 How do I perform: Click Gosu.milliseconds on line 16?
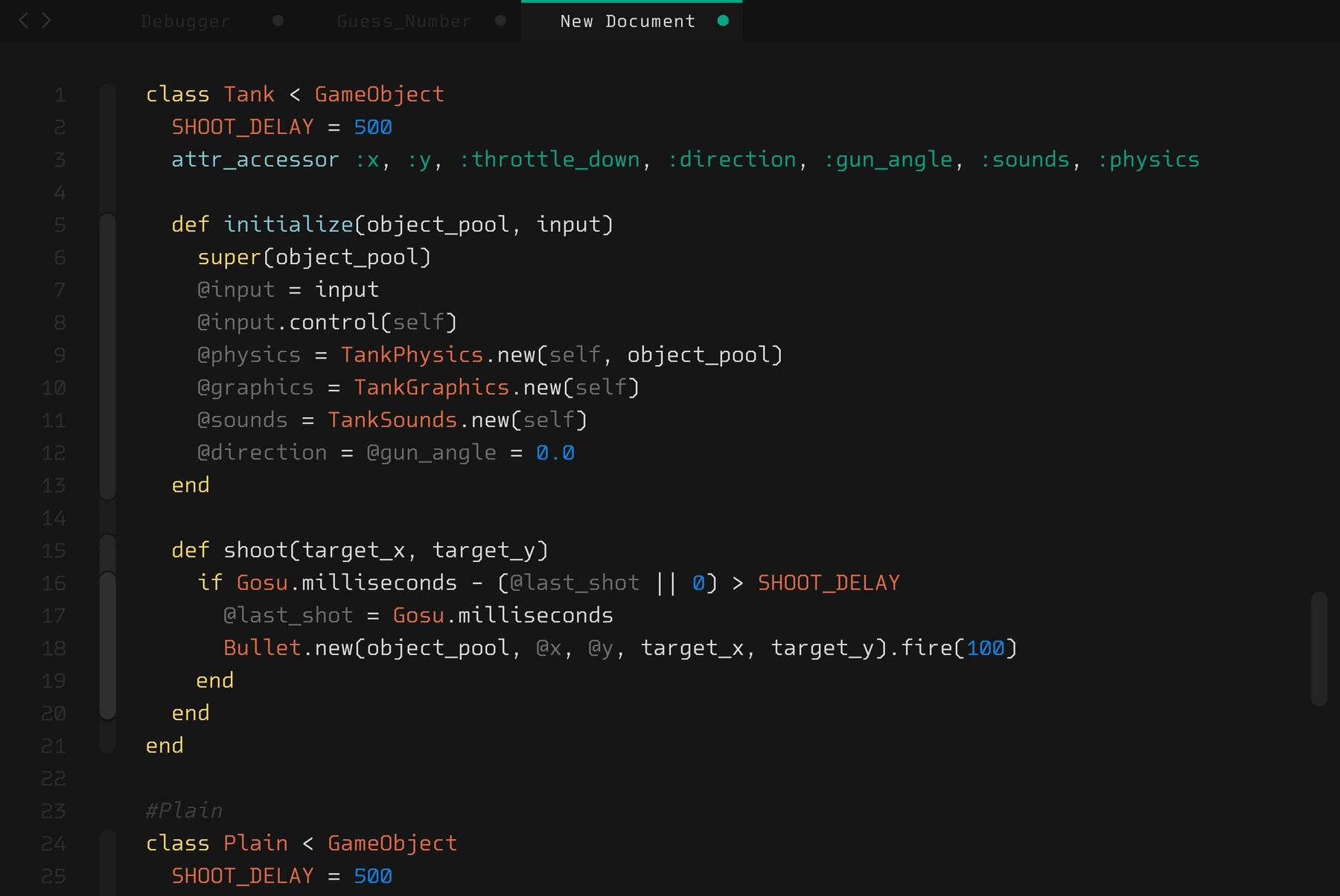point(346,583)
